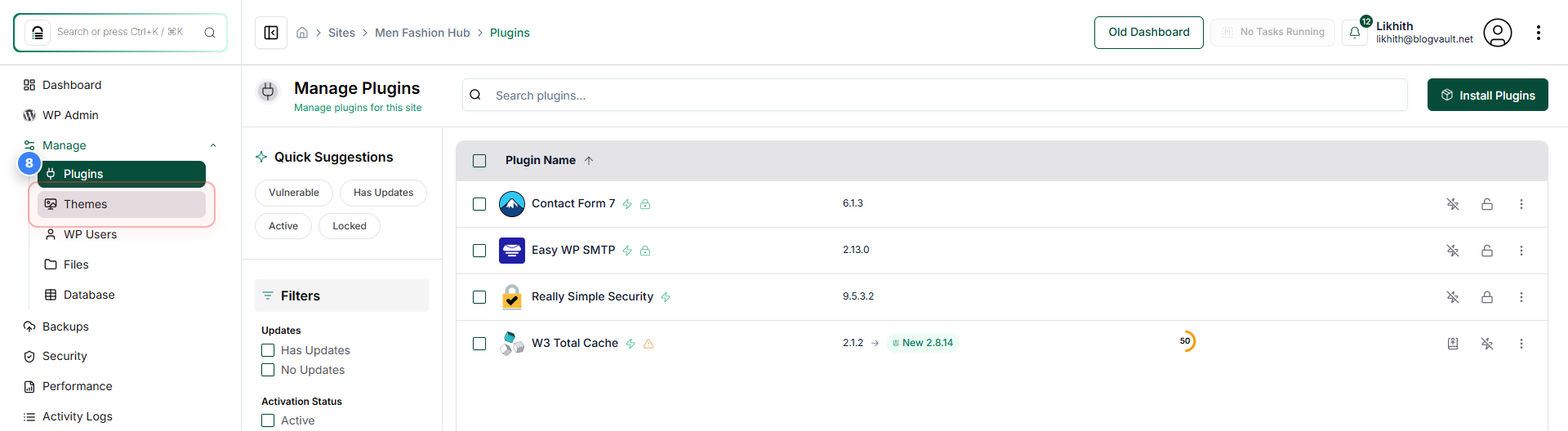1568x431 pixels.
Task: Open the top-right kebab menu
Action: [x=1539, y=33]
